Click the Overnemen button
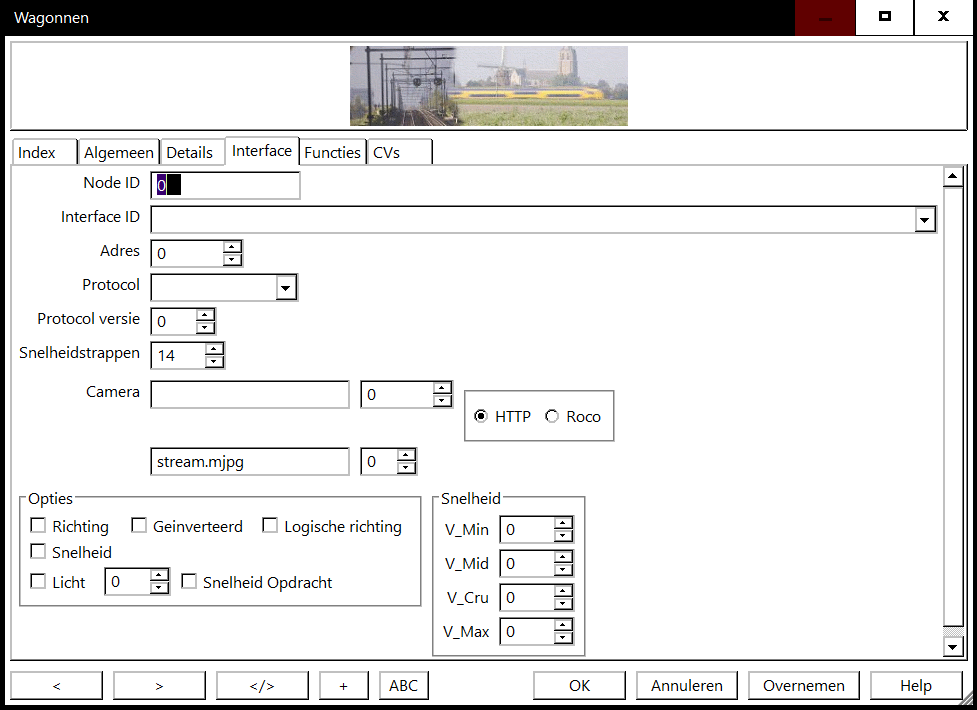The width and height of the screenshot is (977, 710). tap(803, 685)
